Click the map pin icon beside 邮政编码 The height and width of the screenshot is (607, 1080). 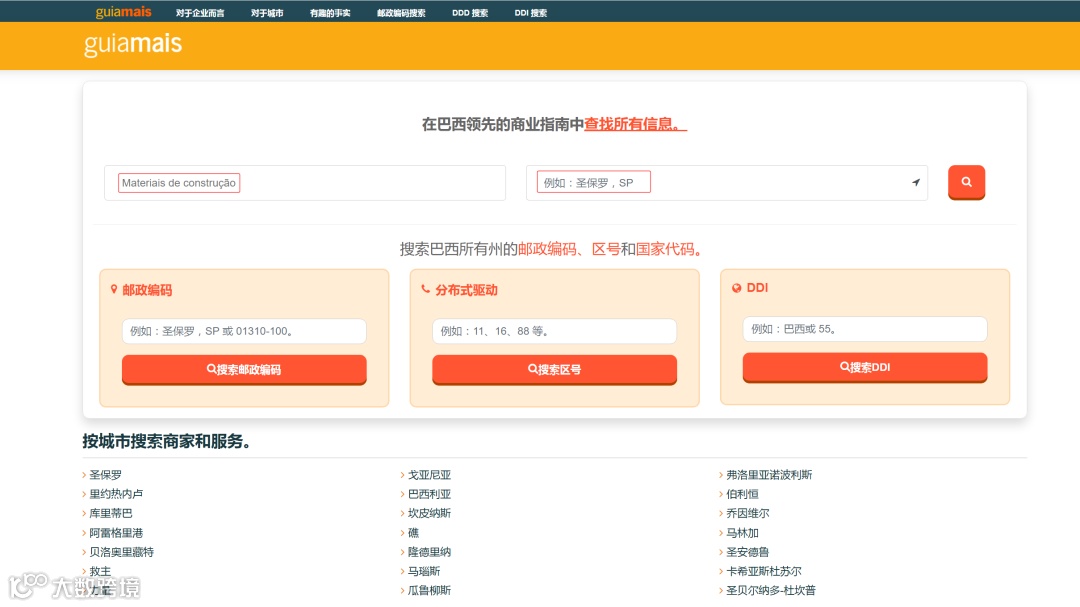(x=114, y=289)
